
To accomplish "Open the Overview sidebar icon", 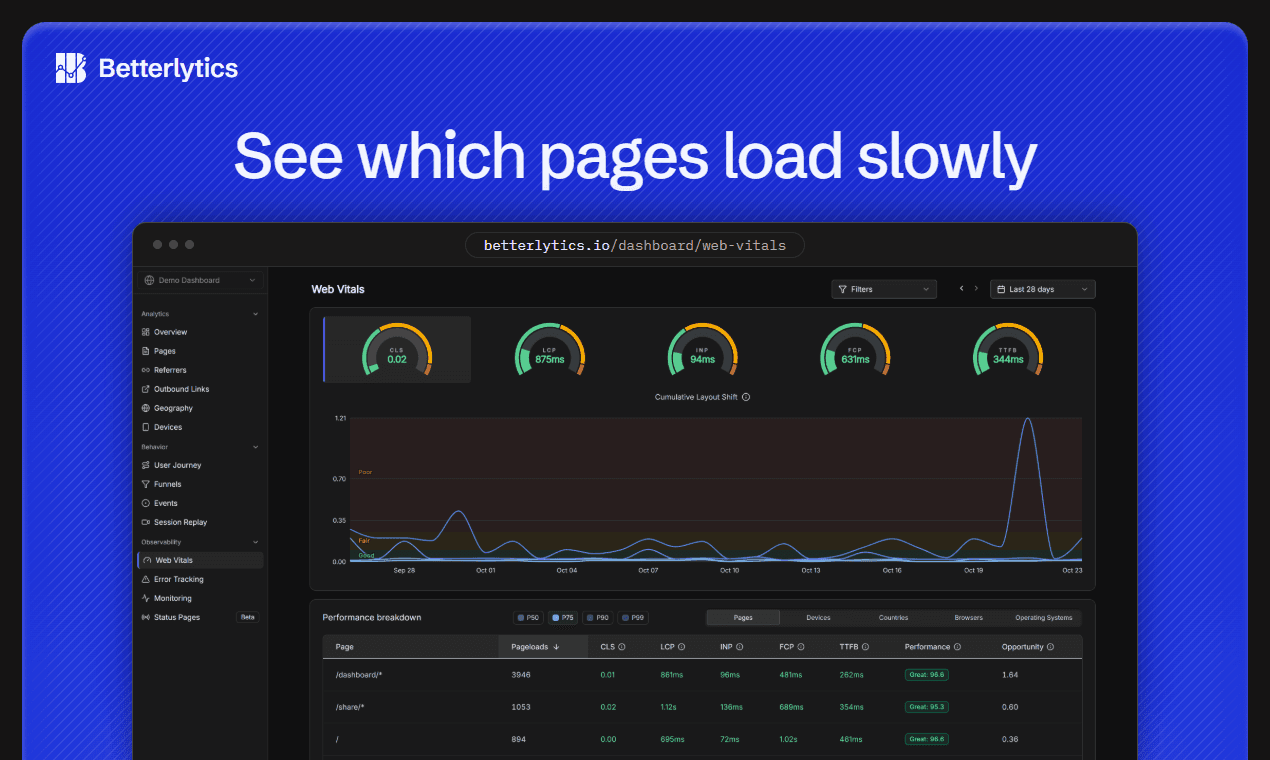I will [146, 332].
